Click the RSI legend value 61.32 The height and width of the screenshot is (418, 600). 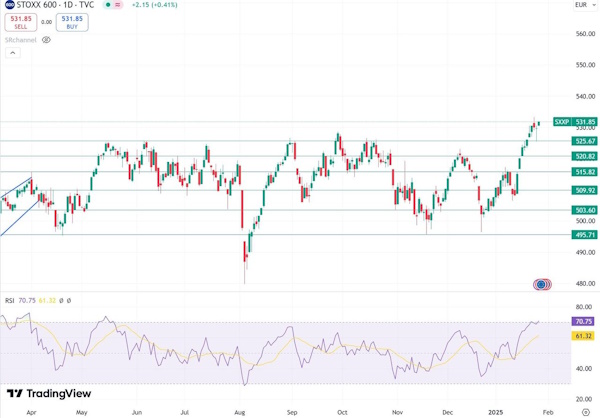pyautogui.click(x=47, y=301)
